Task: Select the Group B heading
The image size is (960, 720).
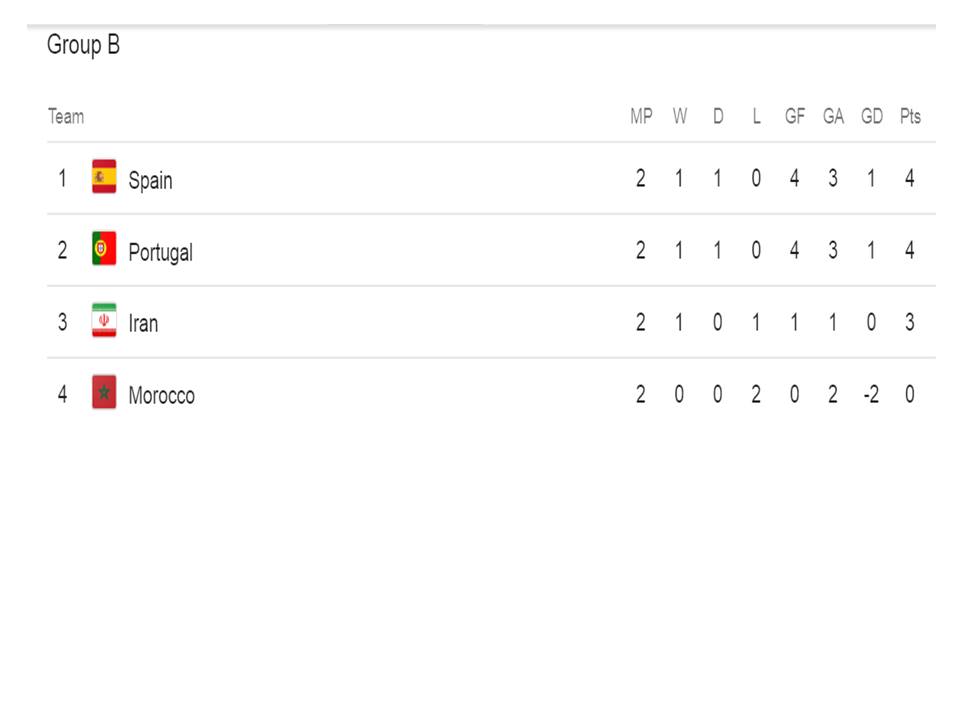Action: 83,45
